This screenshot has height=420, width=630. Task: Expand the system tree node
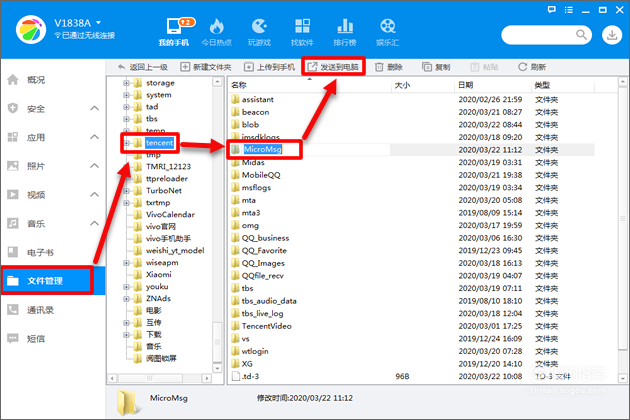pyautogui.click(x=126, y=95)
